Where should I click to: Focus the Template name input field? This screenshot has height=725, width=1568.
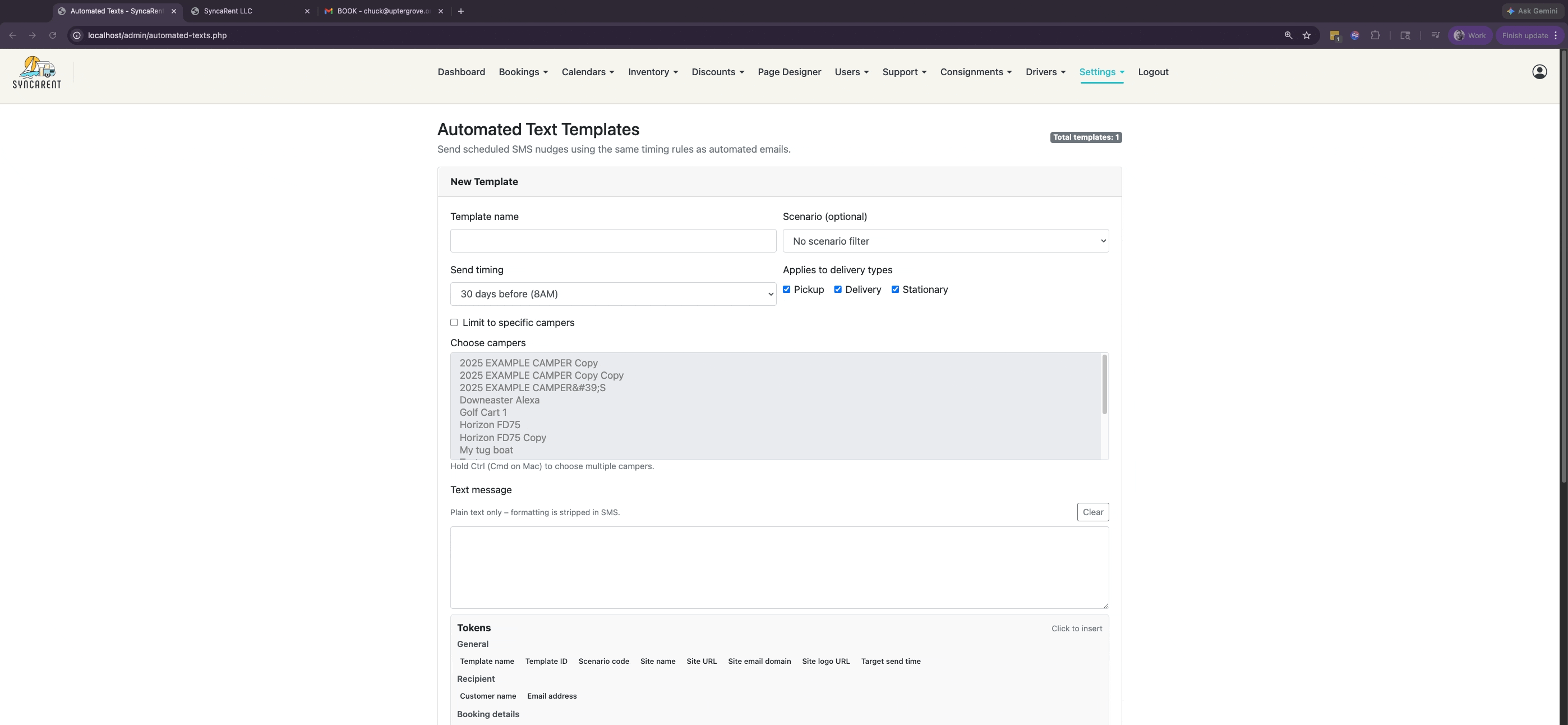(x=613, y=241)
